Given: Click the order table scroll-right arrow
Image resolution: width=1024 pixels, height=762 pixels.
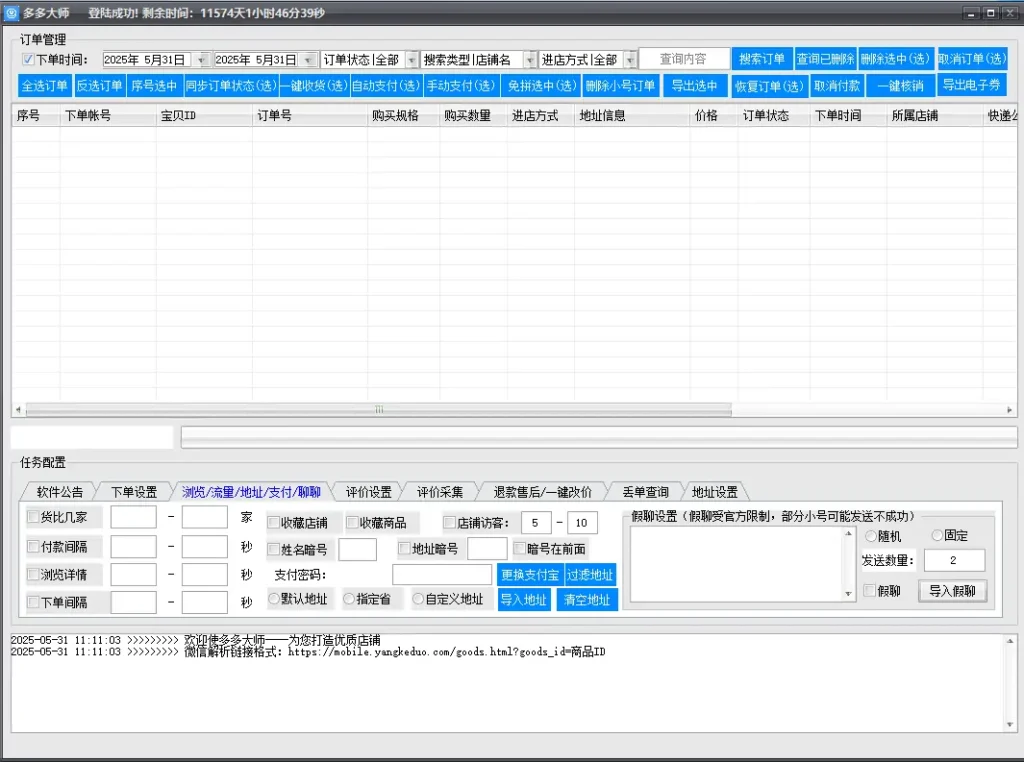Looking at the screenshot, I should (1010, 409).
